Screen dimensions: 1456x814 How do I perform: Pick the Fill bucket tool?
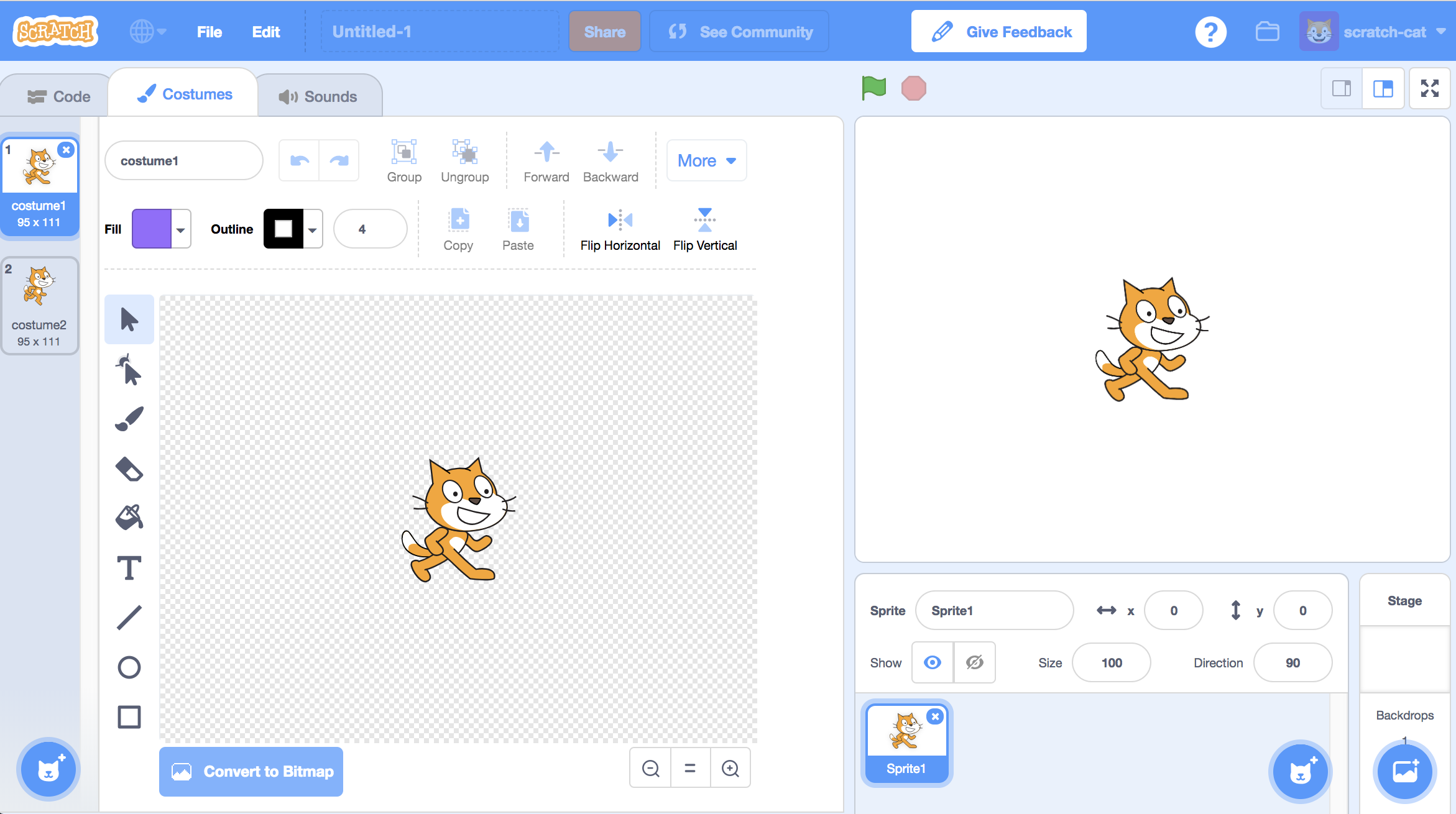tap(129, 518)
